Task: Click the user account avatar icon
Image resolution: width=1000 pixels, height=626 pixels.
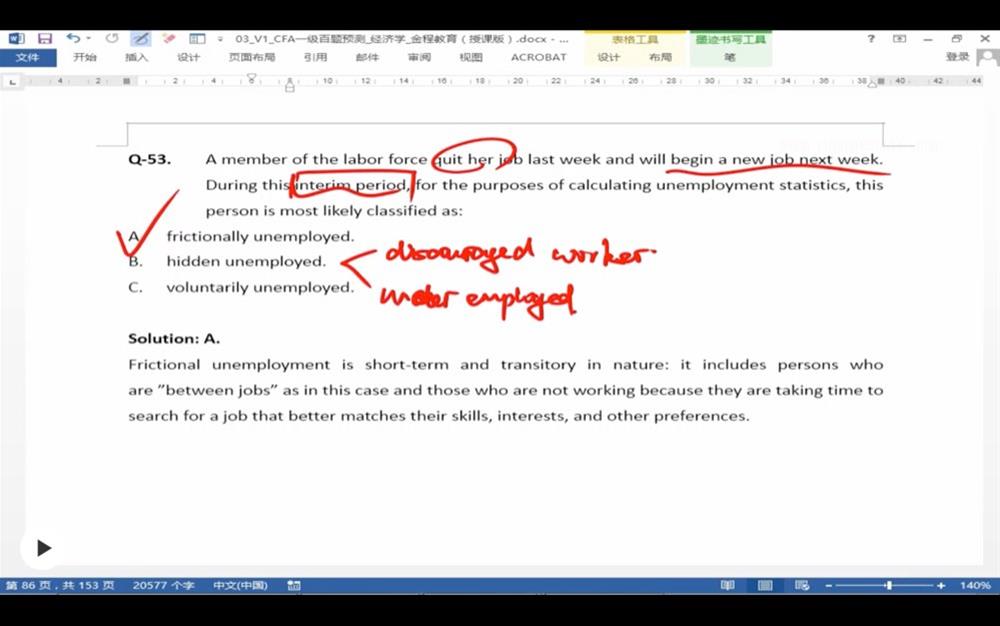Action: click(988, 57)
